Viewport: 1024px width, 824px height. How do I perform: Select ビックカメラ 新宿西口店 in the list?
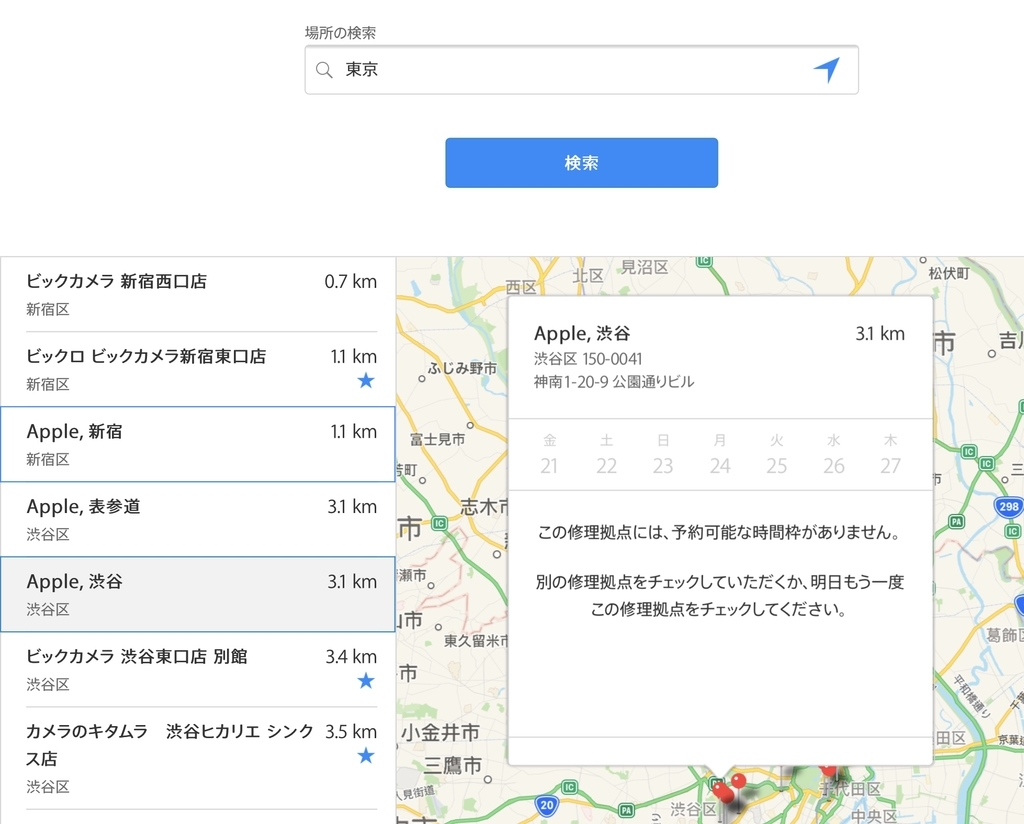pyautogui.click(x=198, y=294)
